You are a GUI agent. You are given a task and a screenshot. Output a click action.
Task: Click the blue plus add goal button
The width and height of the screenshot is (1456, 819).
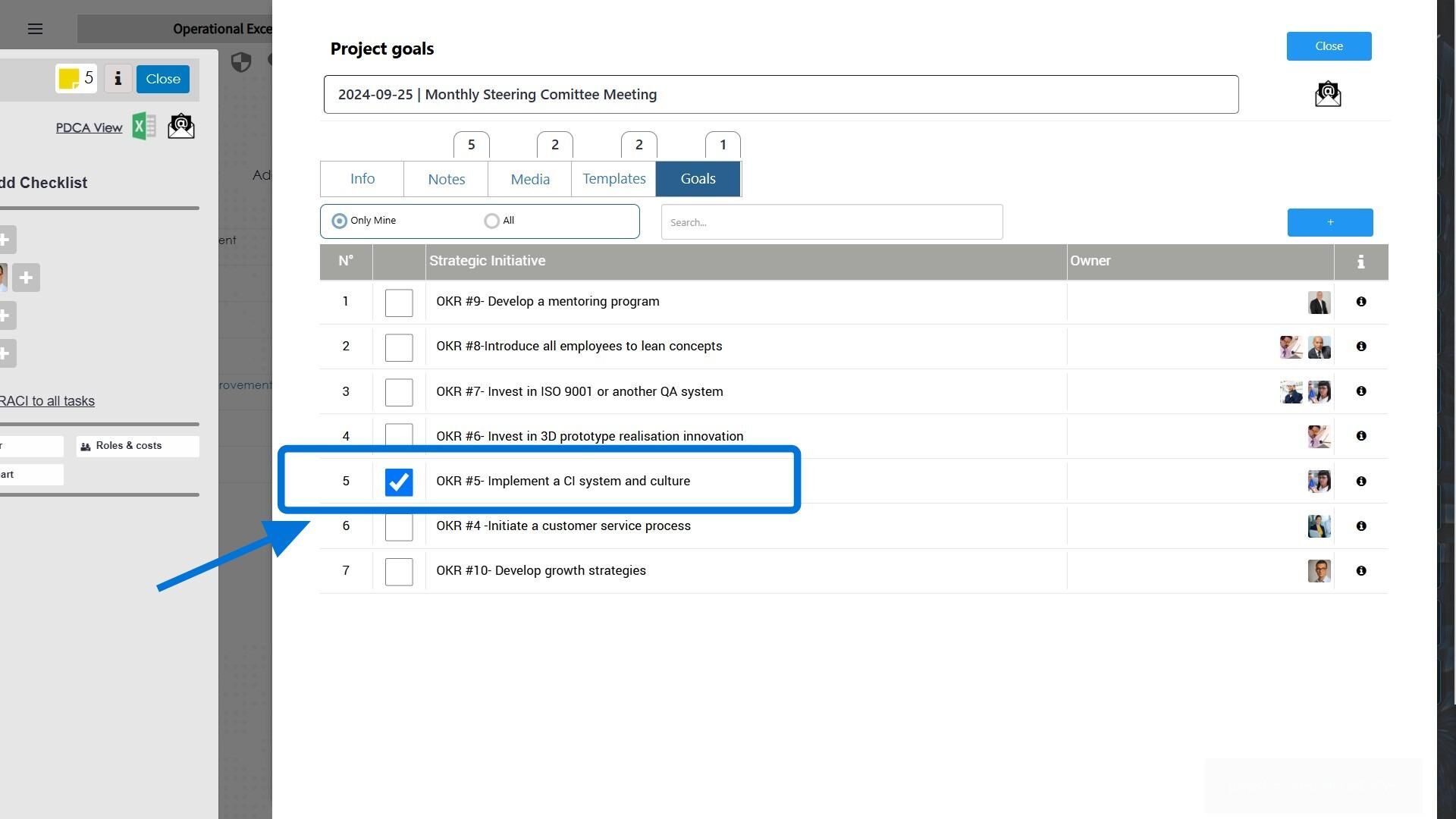tap(1329, 222)
